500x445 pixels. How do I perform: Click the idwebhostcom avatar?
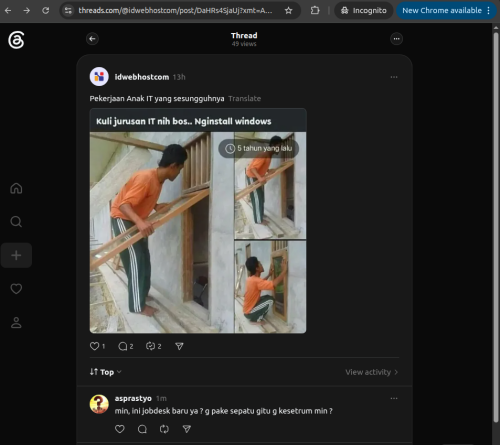click(99, 77)
